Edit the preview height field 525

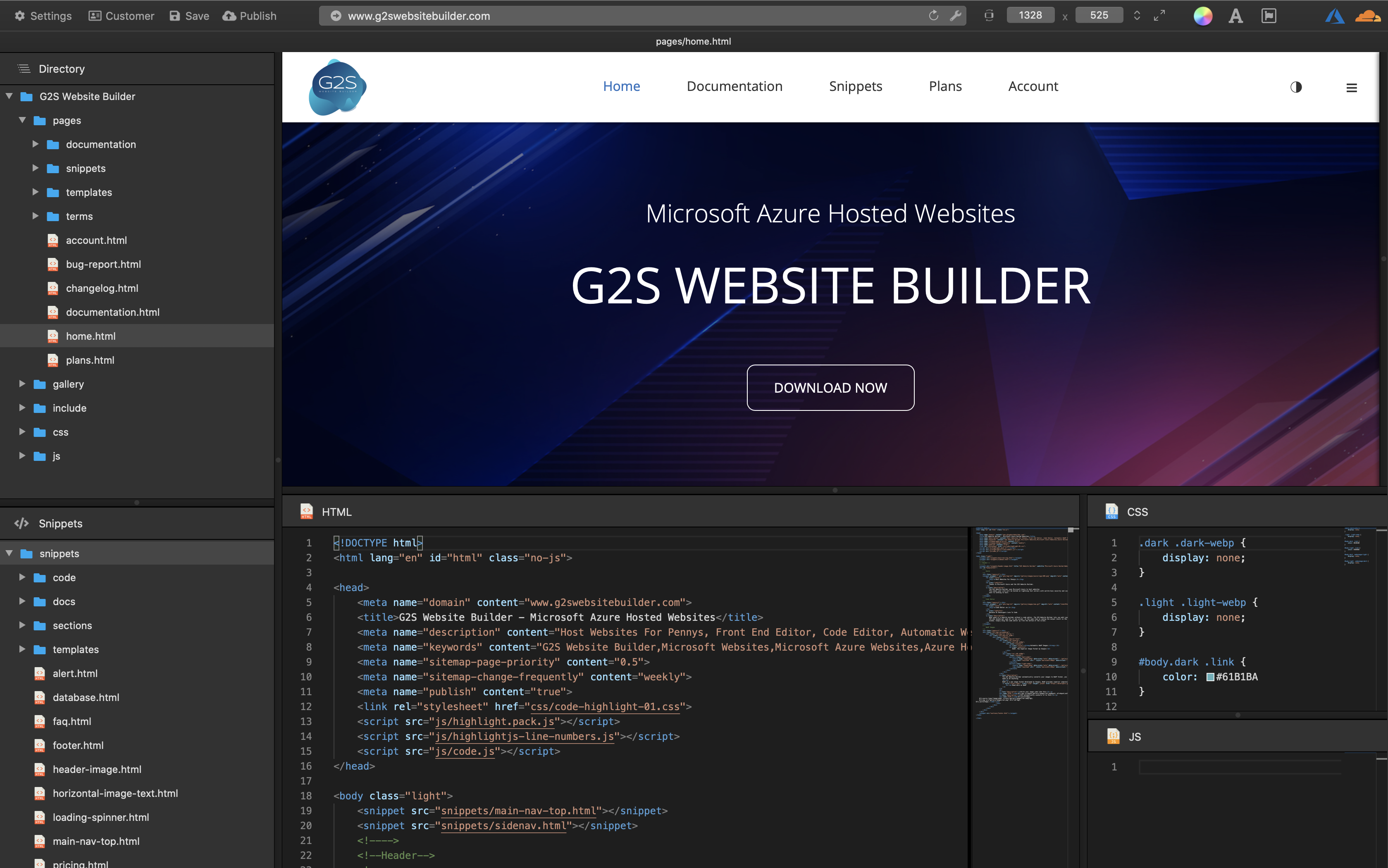coord(1099,15)
